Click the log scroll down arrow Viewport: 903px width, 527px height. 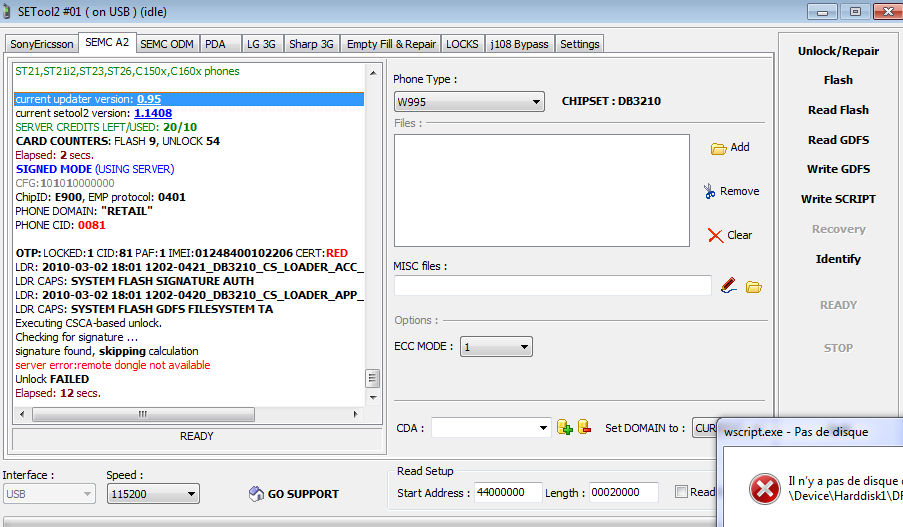tap(373, 397)
